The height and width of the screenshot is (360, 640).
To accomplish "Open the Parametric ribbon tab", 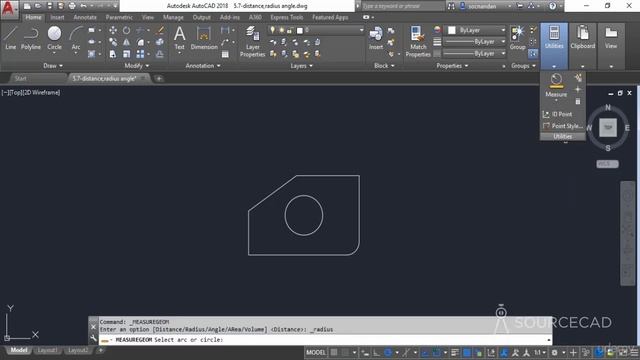I will (119, 18).
